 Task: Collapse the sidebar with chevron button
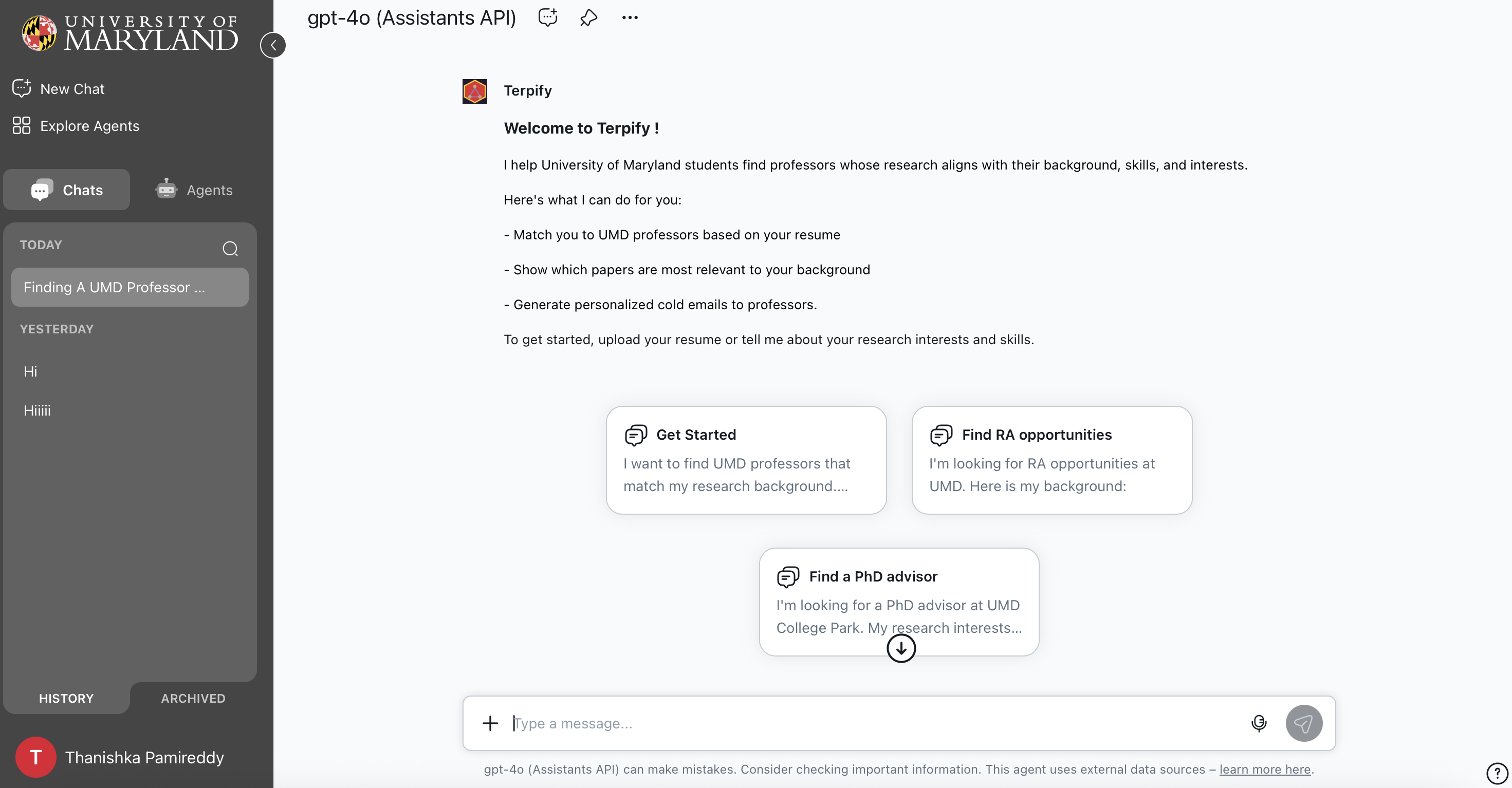273,45
